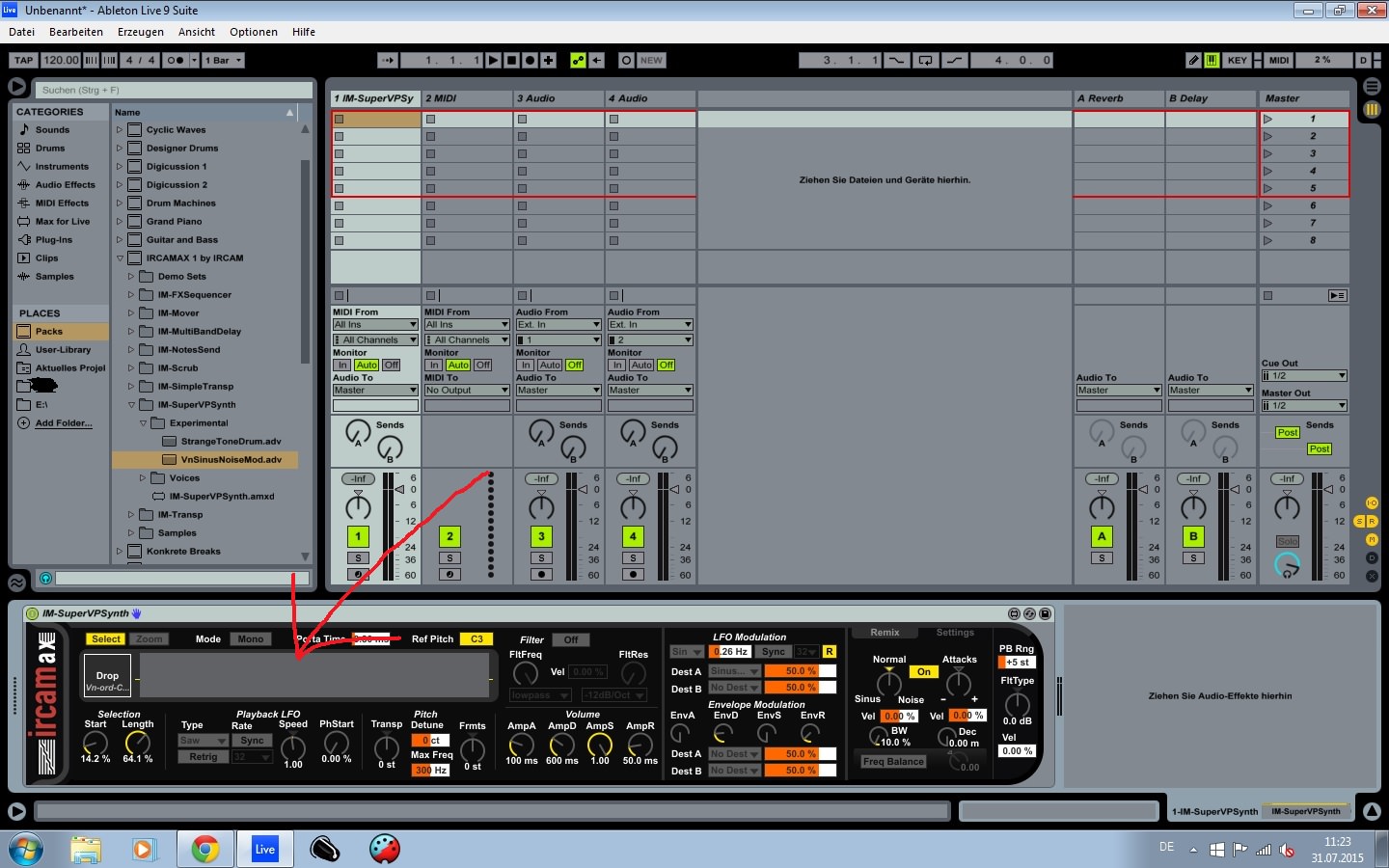
Task: Launch Master scene 6
Action: (x=1267, y=205)
